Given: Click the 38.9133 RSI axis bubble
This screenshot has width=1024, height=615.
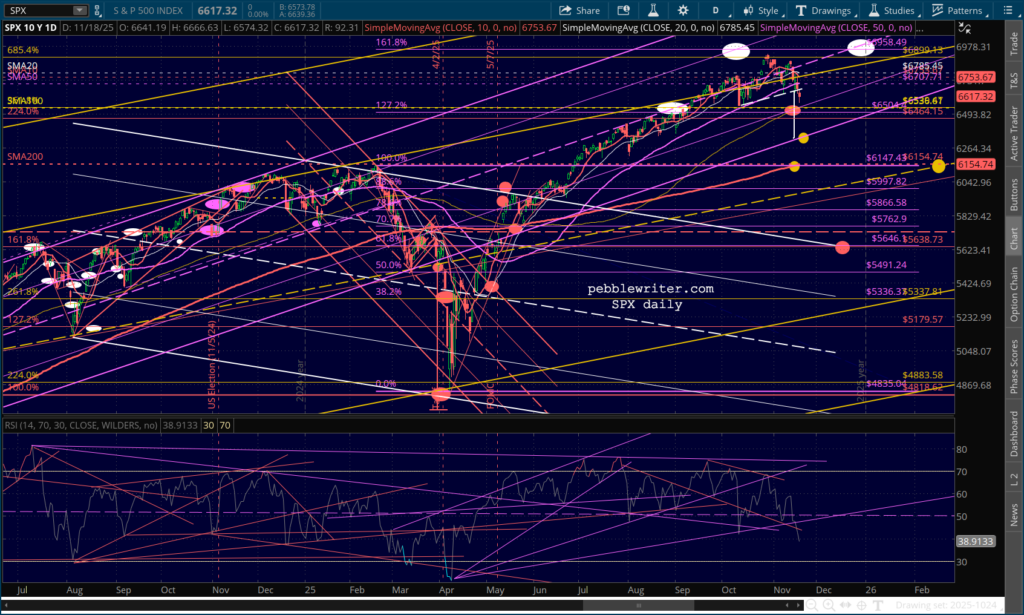Looking at the screenshot, I should 976,541.
